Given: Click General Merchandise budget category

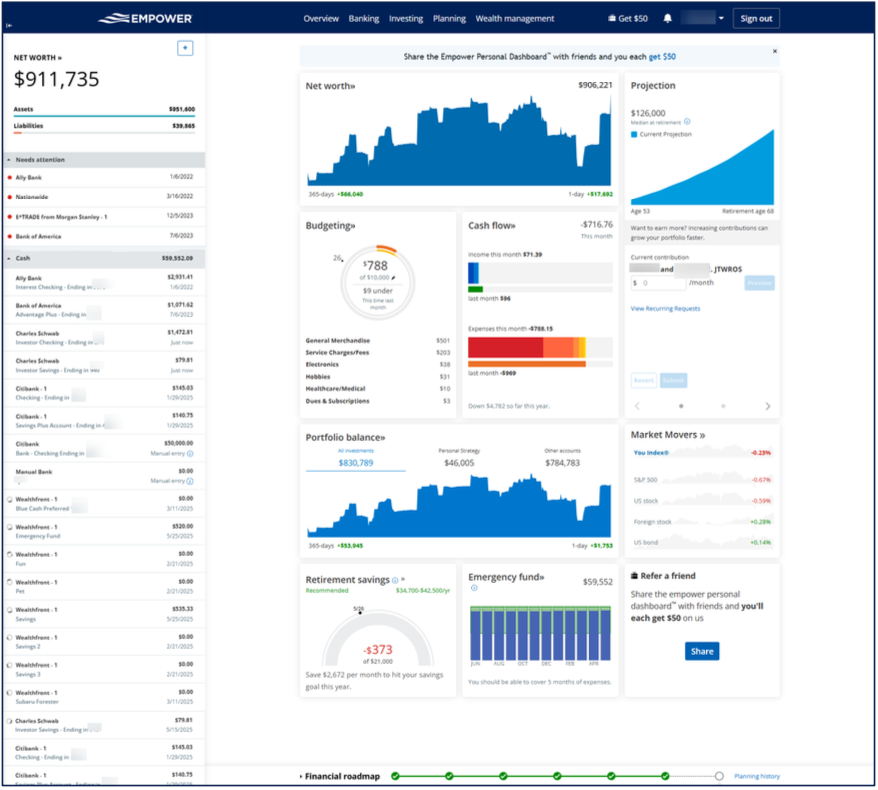Looking at the screenshot, I should click(x=377, y=341).
